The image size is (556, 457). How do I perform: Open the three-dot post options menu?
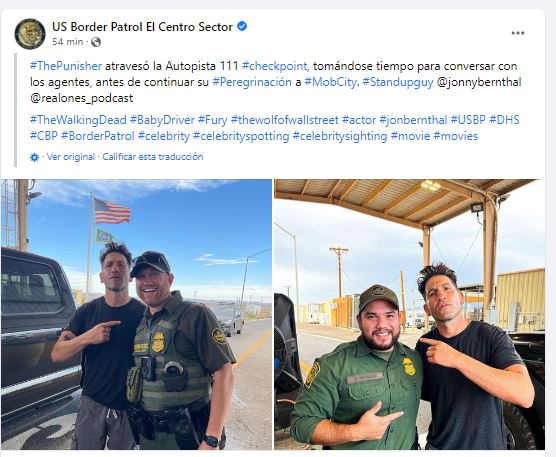click(x=518, y=33)
